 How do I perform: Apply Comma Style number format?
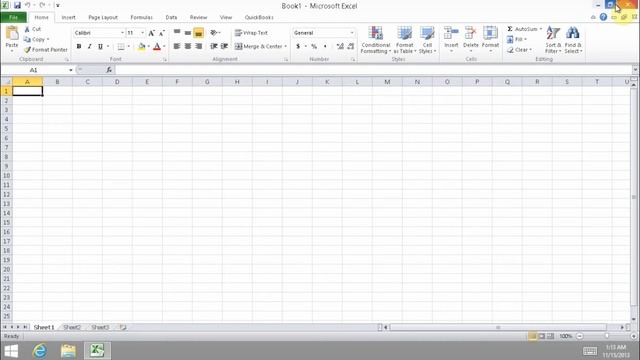[x=325, y=47]
